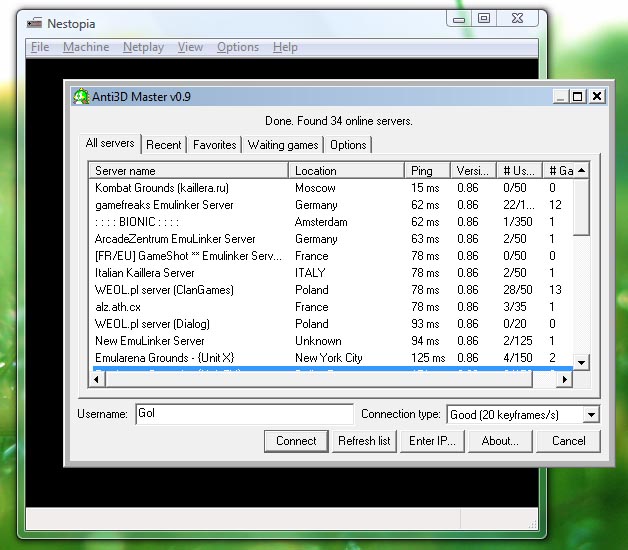Close the Nestopia window
The image size is (628, 550).
[517, 19]
